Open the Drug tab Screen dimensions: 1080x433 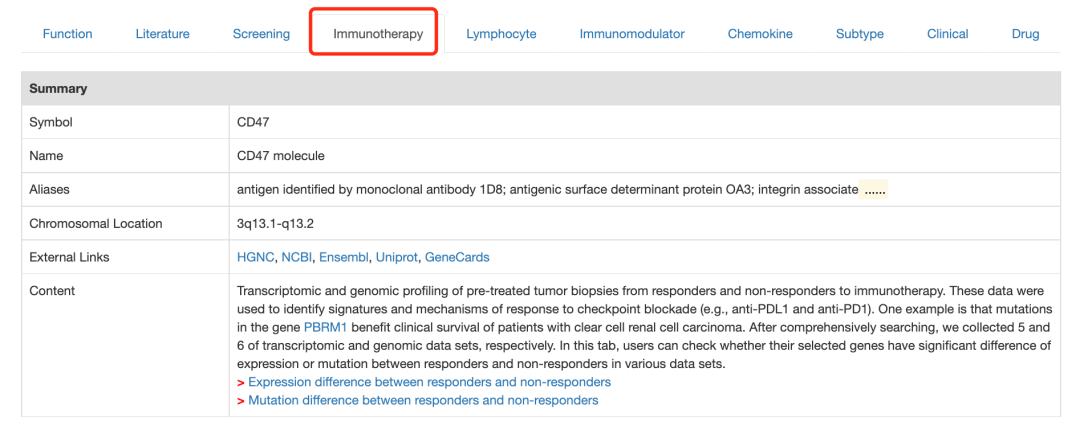1025,34
